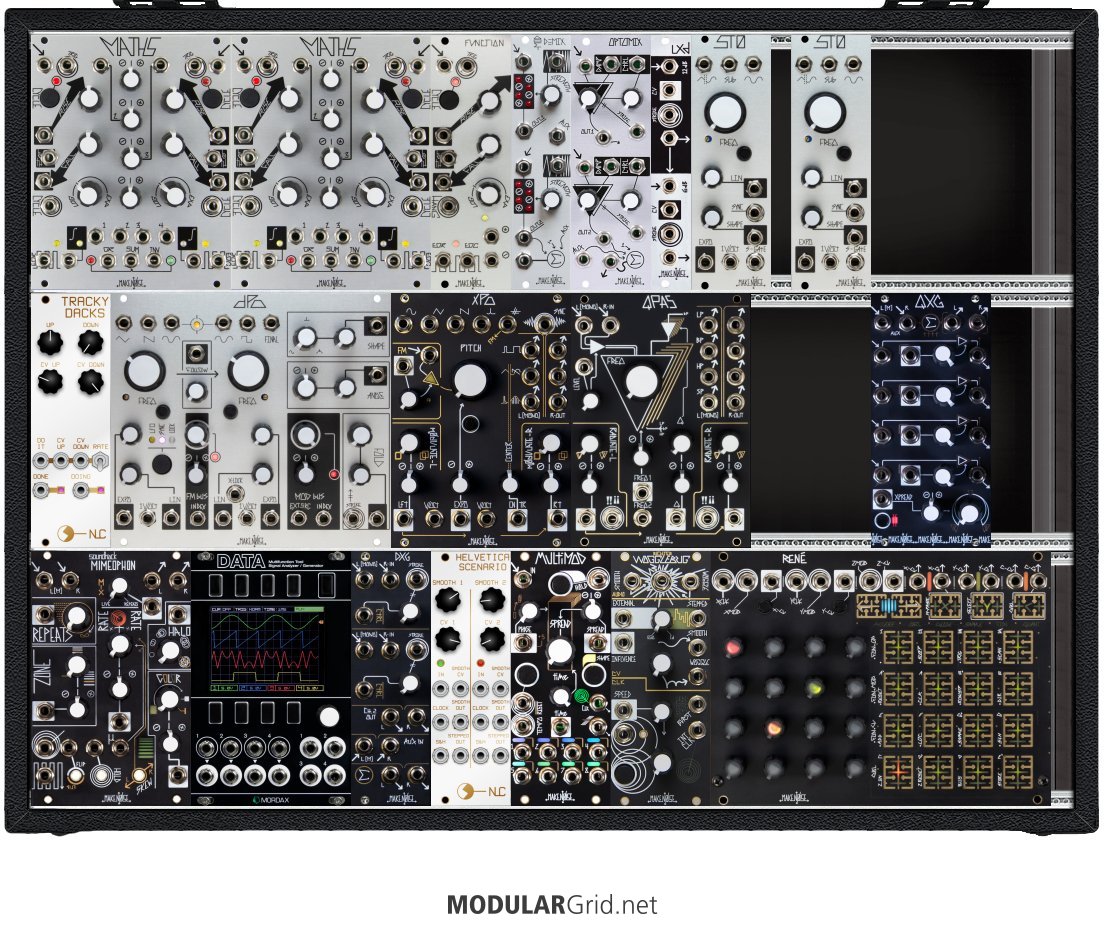Click the FUNCTION module title
Viewport: 1106px width, 926px height.
pyautogui.click(x=484, y=43)
